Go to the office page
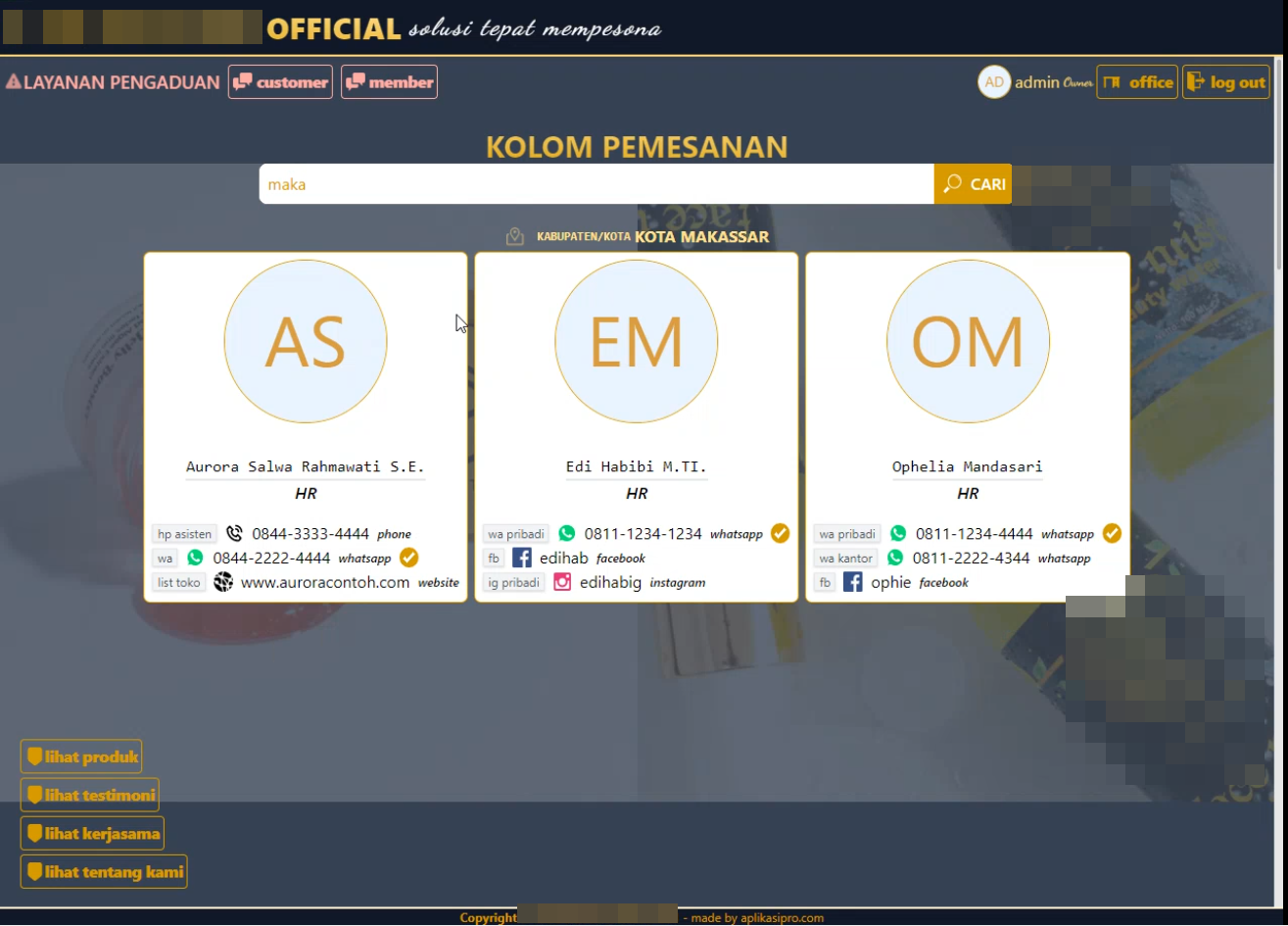 click(1137, 82)
